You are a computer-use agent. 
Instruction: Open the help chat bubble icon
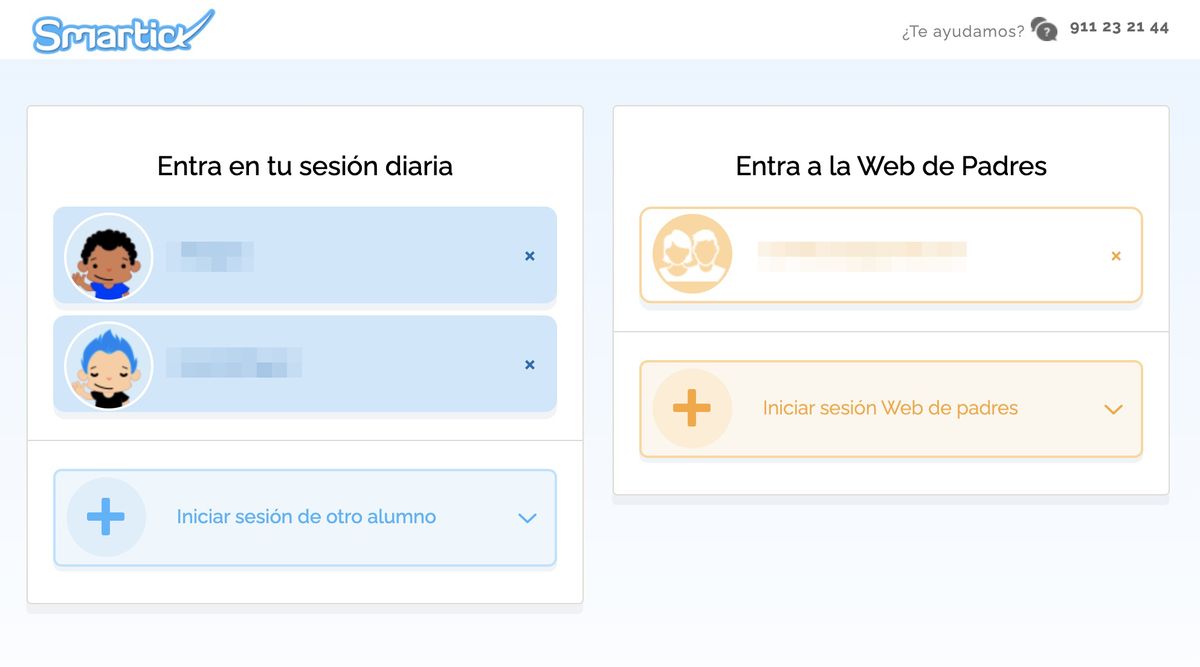pyautogui.click(x=1044, y=30)
